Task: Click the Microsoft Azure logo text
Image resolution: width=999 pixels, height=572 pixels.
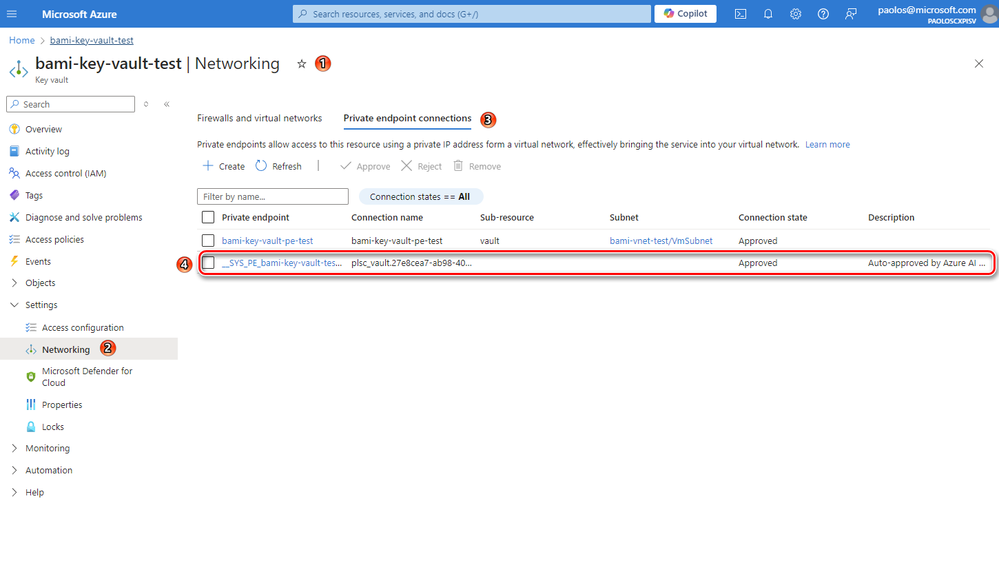Action: click(79, 14)
